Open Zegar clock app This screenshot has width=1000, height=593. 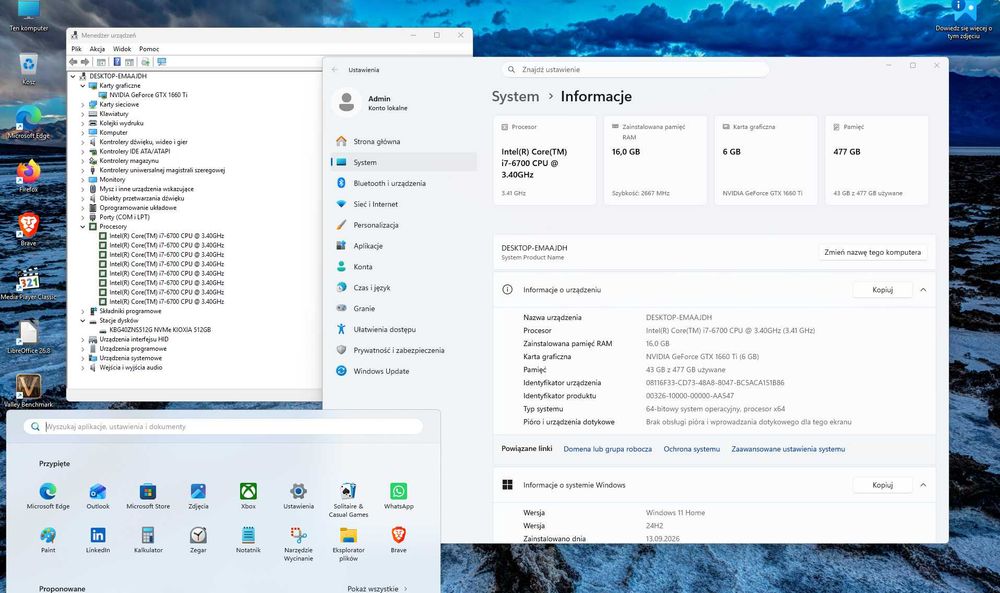tap(198, 539)
